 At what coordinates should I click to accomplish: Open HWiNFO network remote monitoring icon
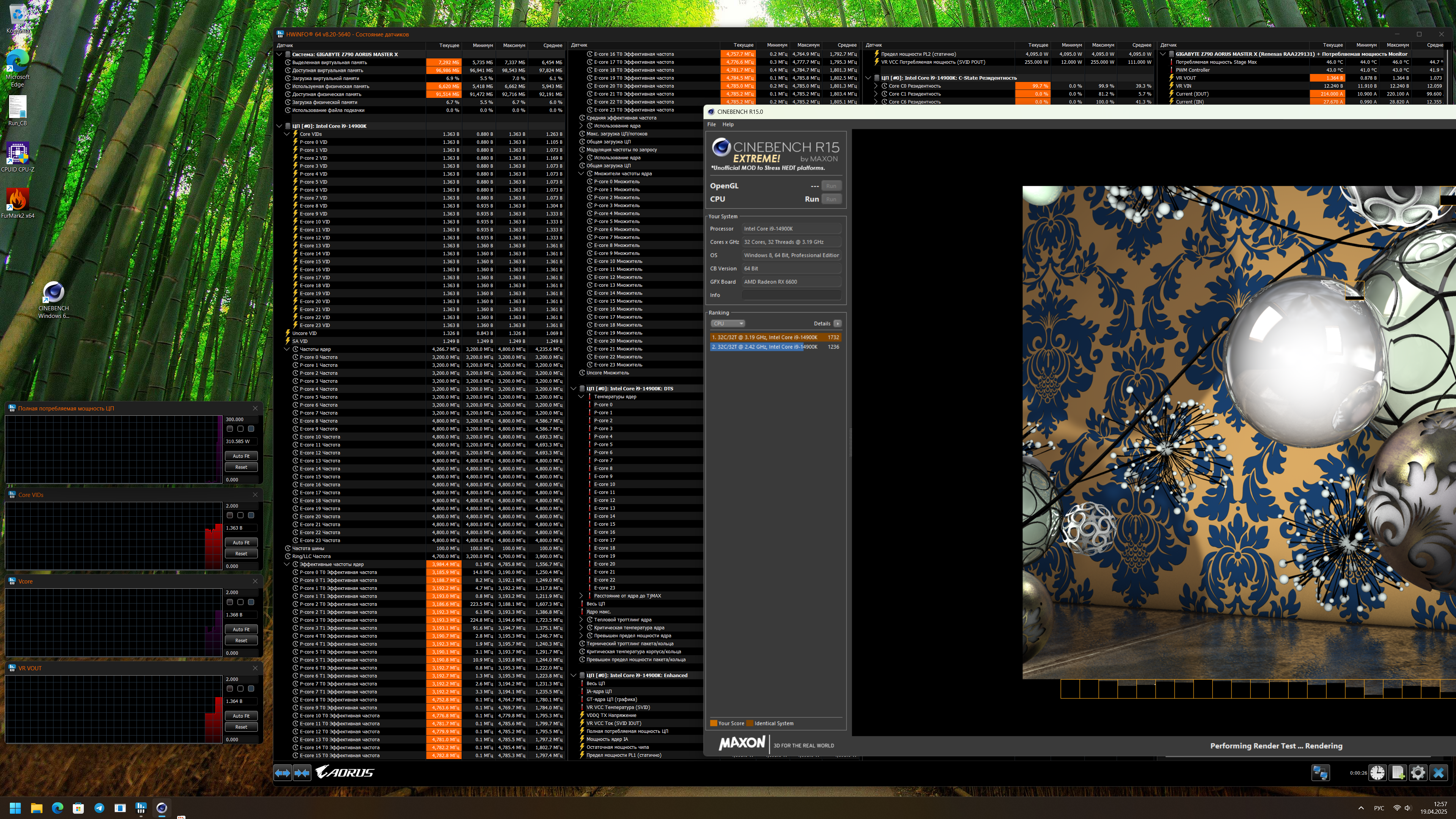pos(1321,773)
